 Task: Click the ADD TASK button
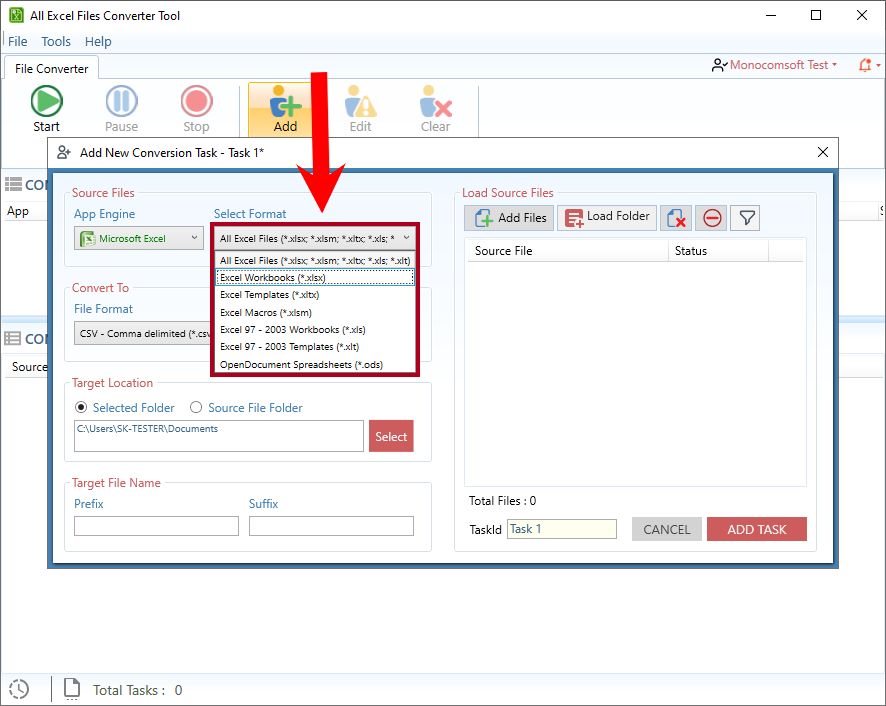(756, 529)
